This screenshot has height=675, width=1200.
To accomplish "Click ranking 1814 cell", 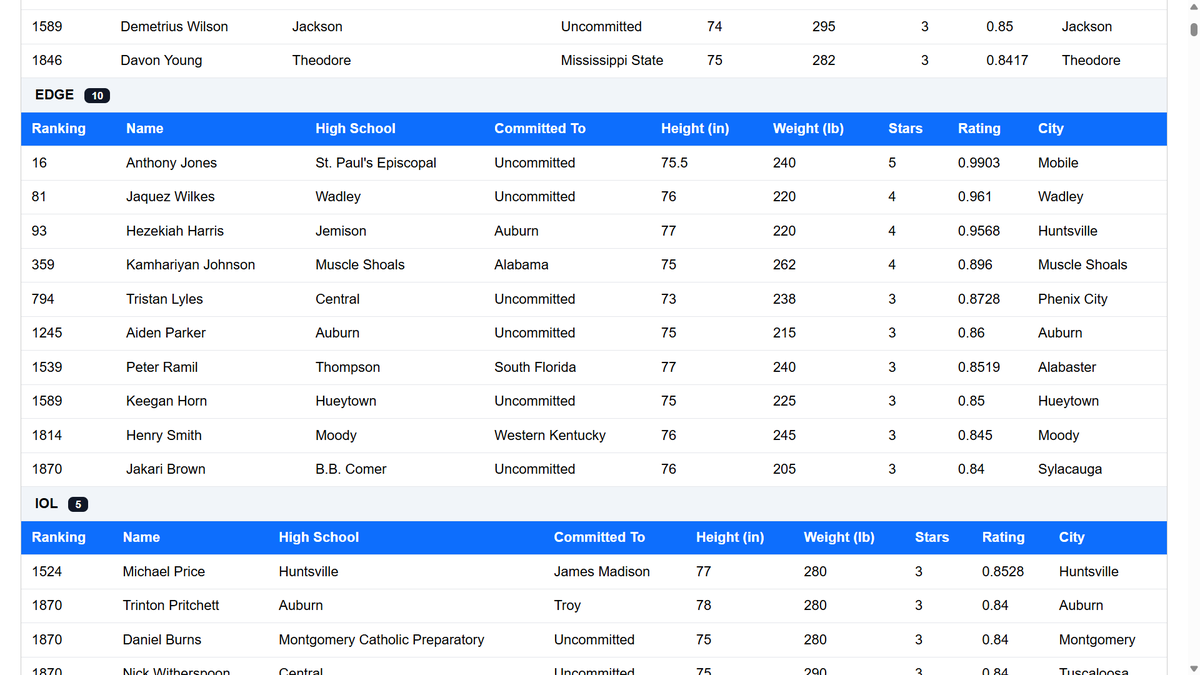I will click(47, 435).
